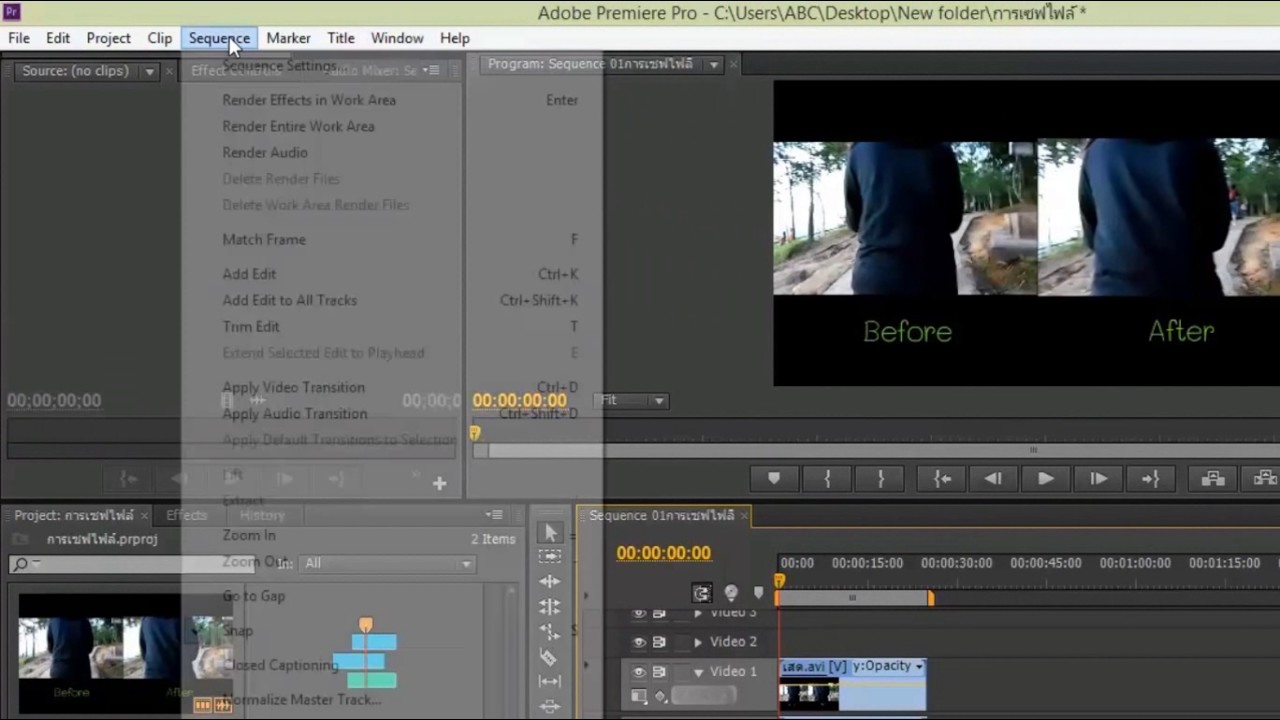Open Project panel 'In: All' dropdown

(x=387, y=564)
